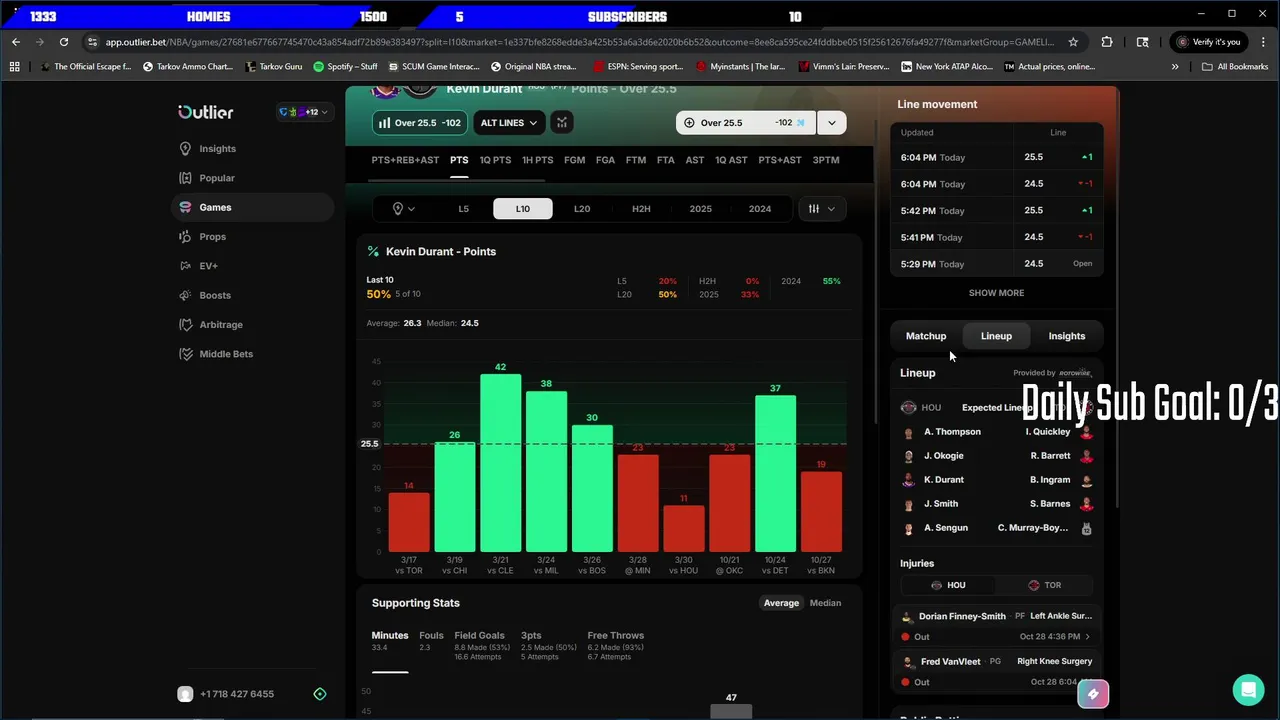The image size is (1280, 720).
Task: Click SHOW MORE under line movement
Action: 996,293
